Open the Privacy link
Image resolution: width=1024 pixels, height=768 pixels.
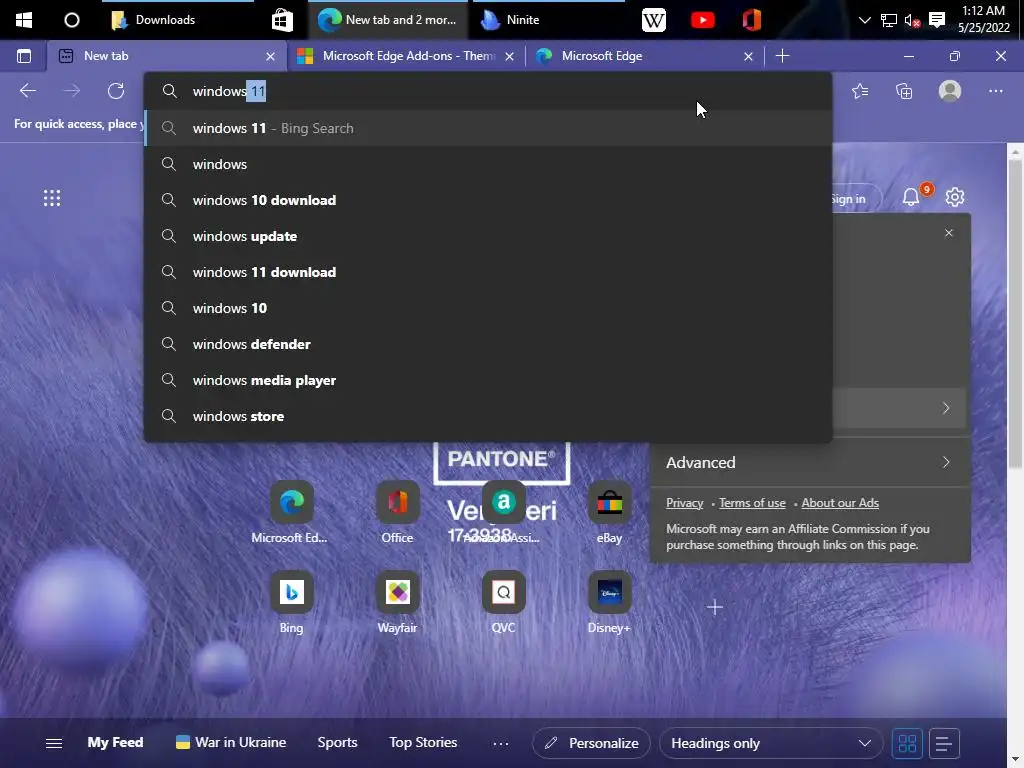tap(684, 503)
